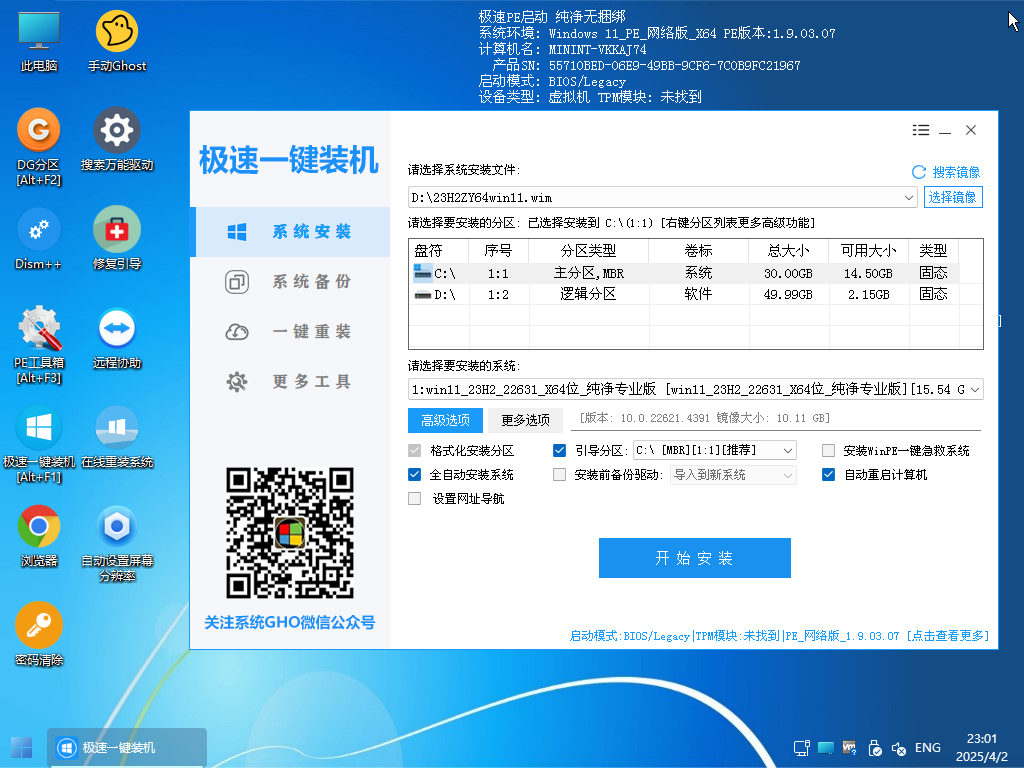Click the 开始安装 button
The width and height of the screenshot is (1024, 768).
coord(694,558)
